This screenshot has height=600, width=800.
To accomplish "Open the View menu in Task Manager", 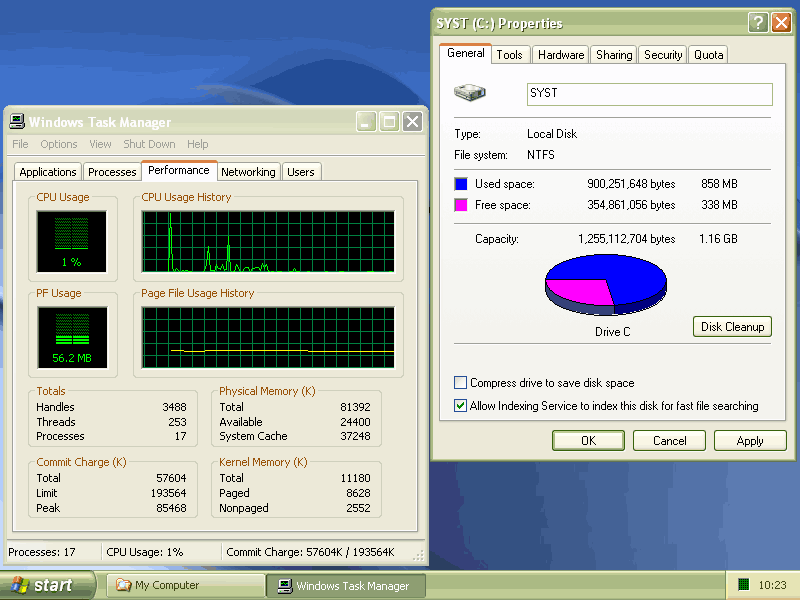I will point(100,144).
